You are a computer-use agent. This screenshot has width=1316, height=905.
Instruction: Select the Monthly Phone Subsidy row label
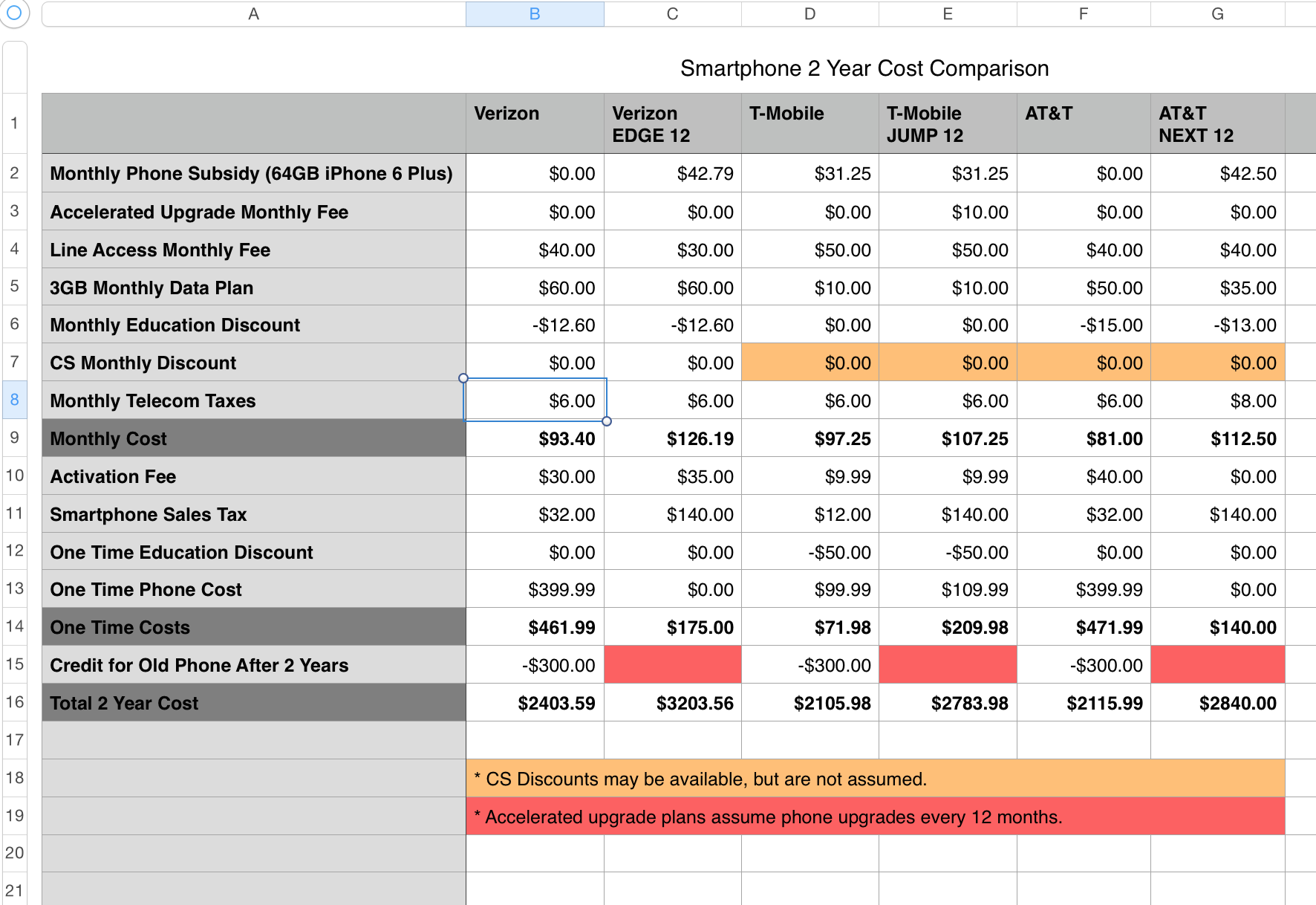(254, 173)
